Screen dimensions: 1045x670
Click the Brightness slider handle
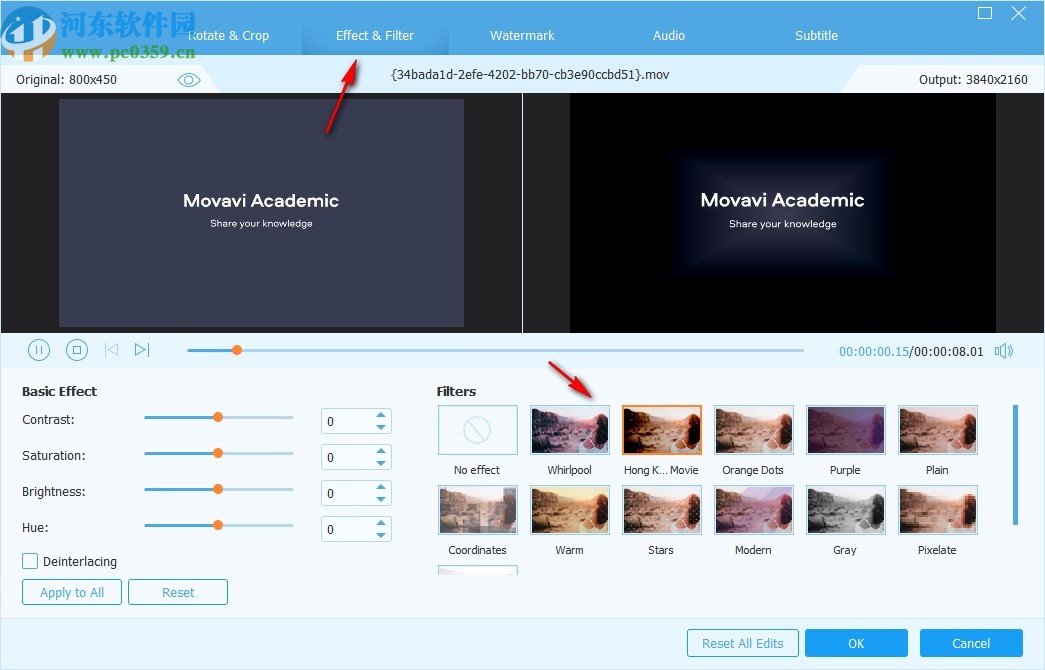click(218, 489)
